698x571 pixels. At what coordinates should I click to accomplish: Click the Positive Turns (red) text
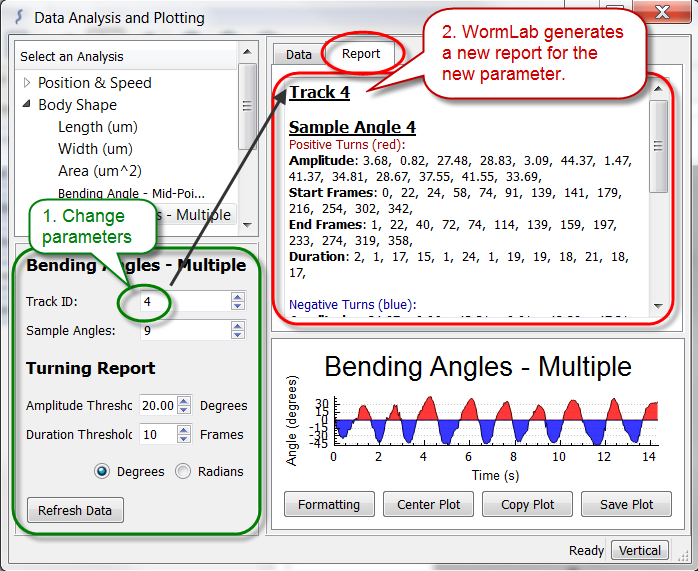coord(347,145)
